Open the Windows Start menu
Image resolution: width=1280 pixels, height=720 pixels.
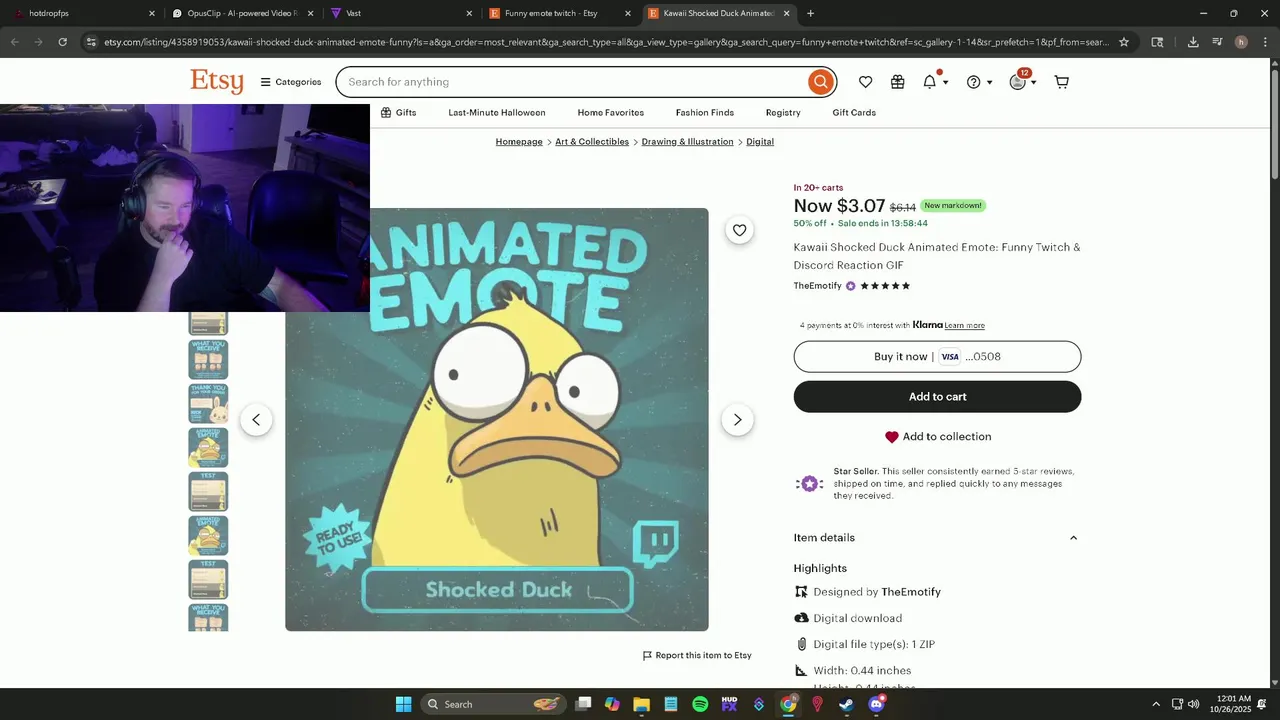403,704
